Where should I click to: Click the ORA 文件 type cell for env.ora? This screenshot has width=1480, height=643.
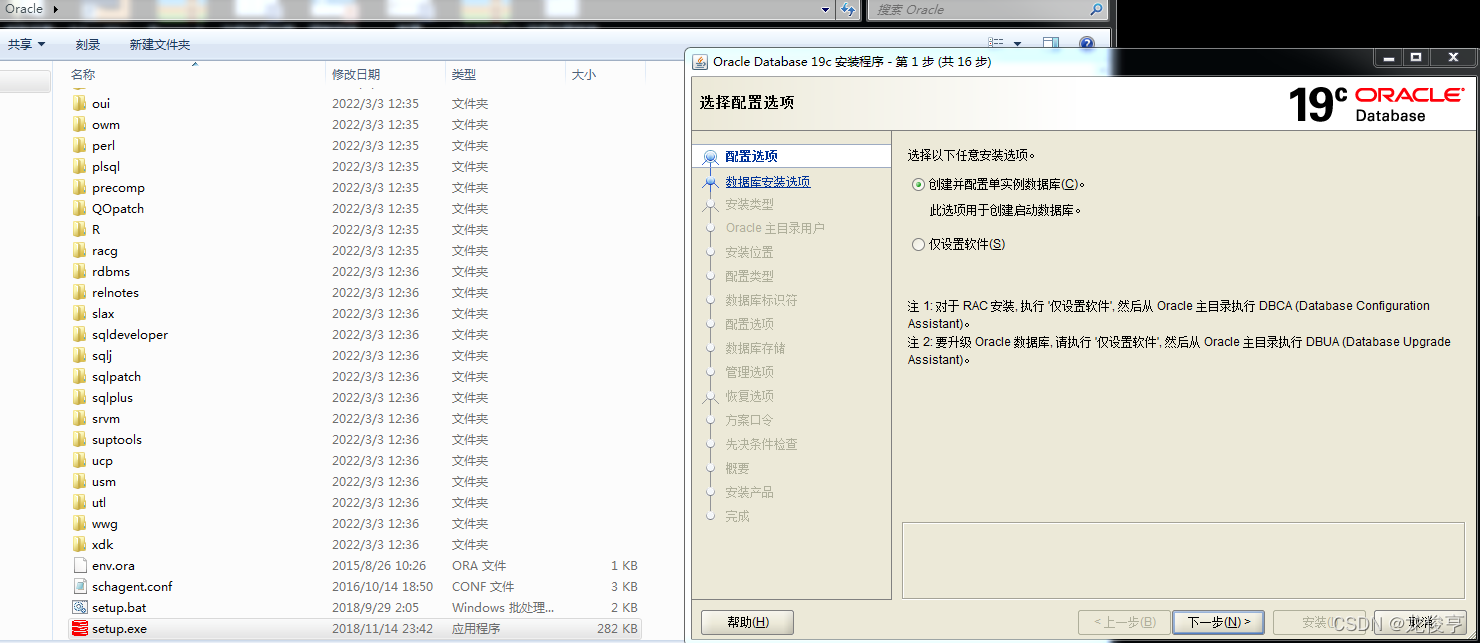click(x=479, y=566)
